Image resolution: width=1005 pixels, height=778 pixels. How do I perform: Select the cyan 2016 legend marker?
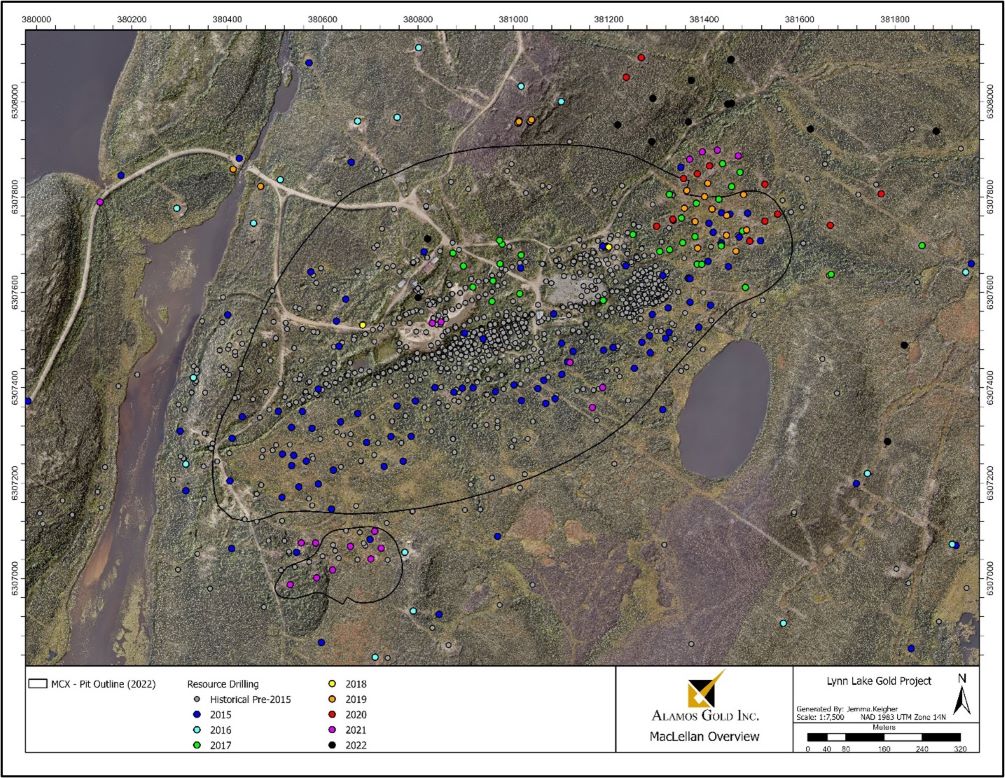click(197, 729)
